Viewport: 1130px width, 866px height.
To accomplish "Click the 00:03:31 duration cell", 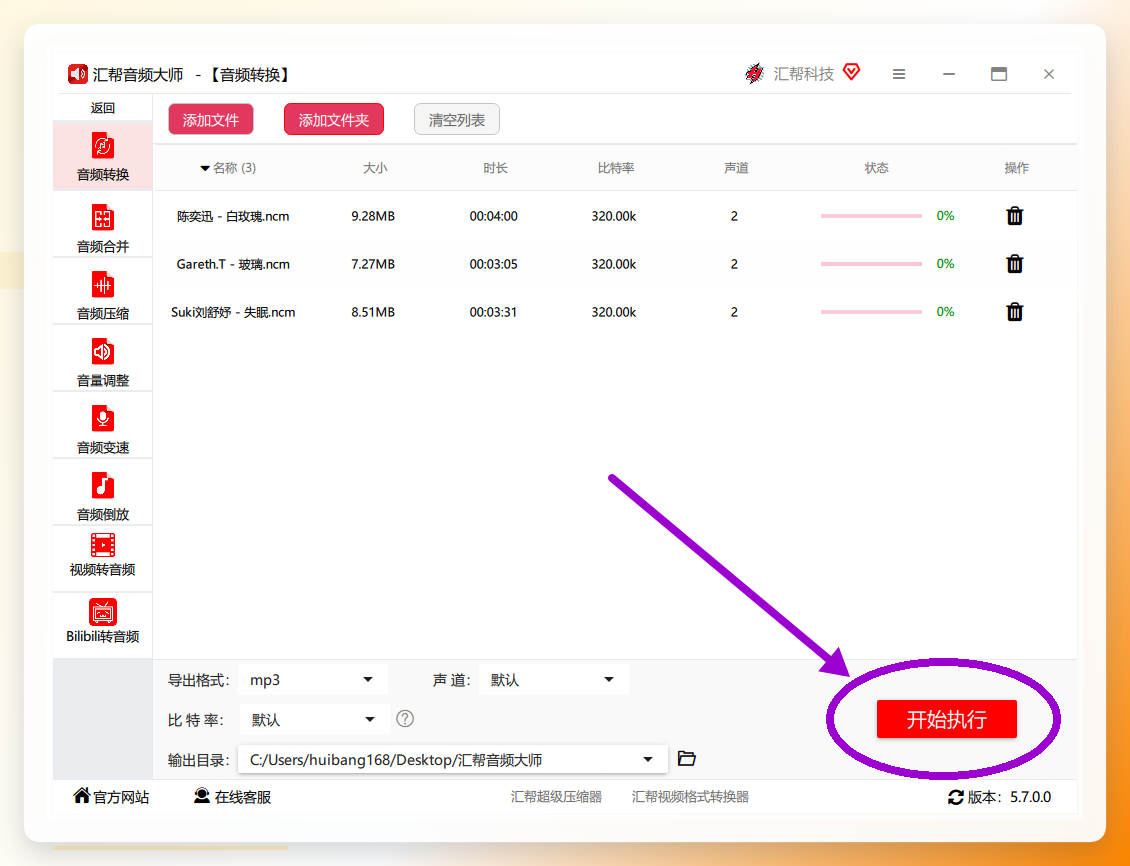I will point(494,312).
